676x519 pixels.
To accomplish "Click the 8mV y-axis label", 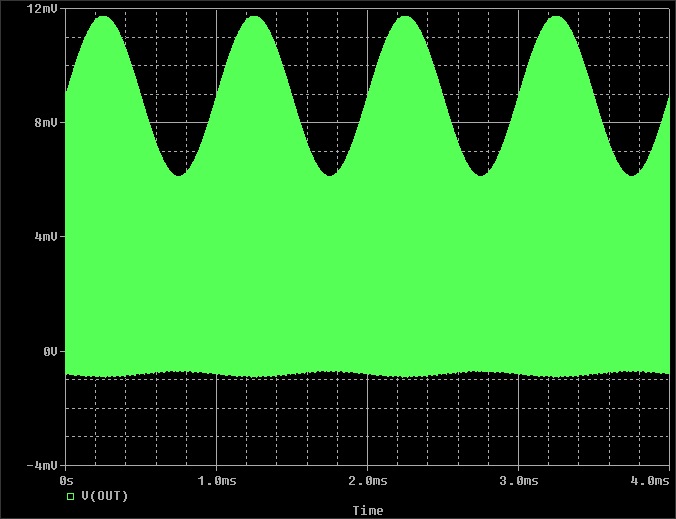I will tap(46, 123).
